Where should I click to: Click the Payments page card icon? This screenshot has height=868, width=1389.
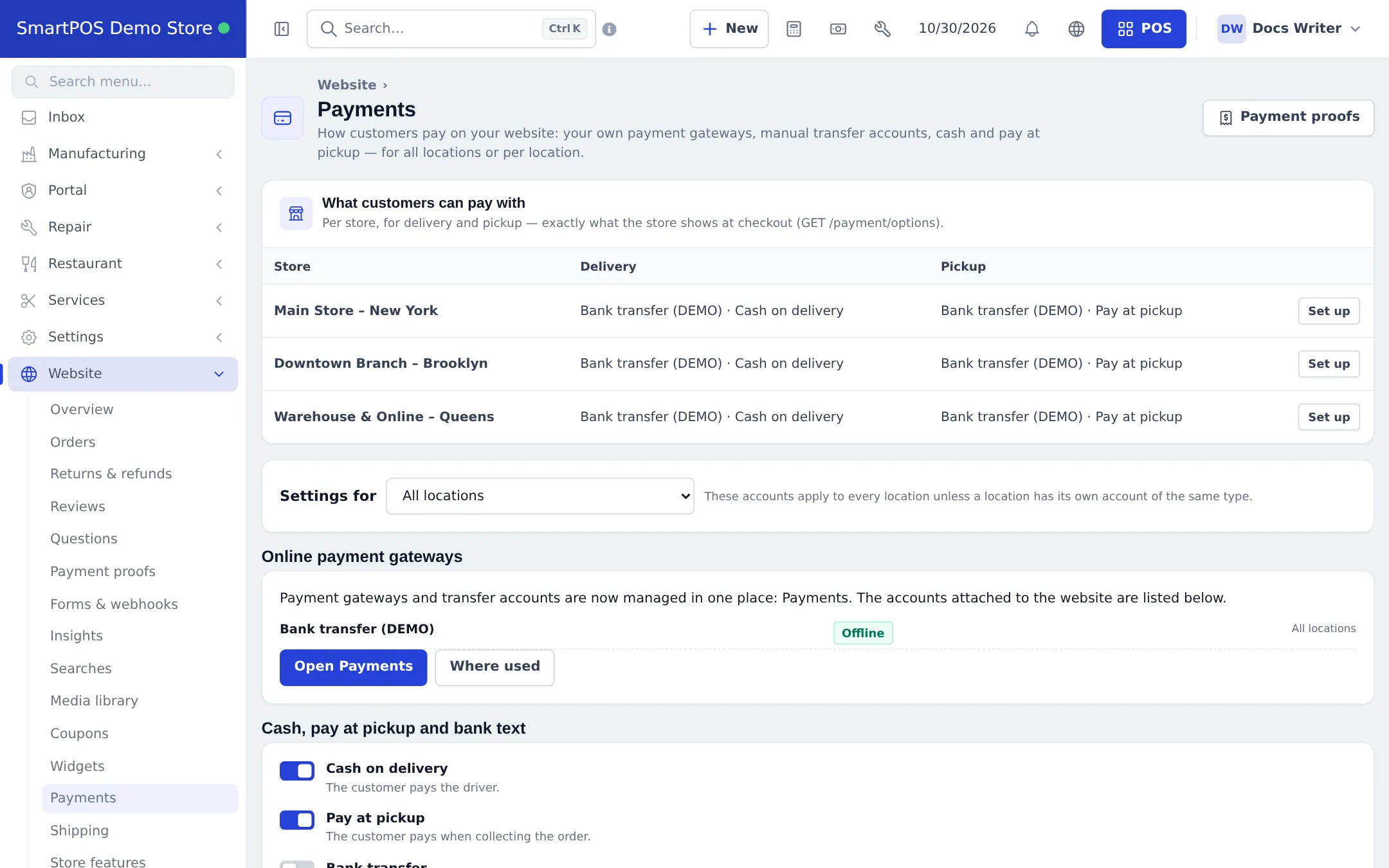coord(283,118)
